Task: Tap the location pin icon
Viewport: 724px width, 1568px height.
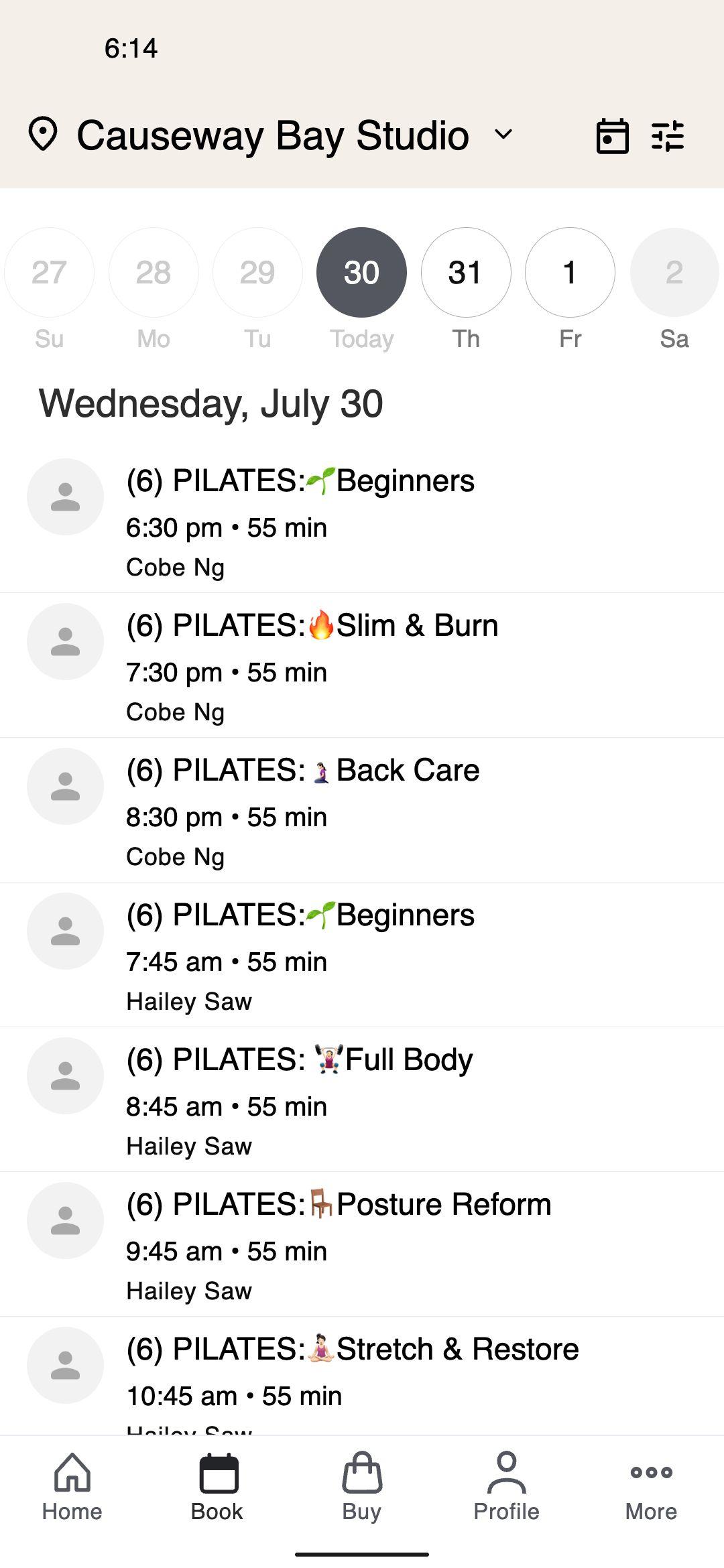Action: [44, 135]
